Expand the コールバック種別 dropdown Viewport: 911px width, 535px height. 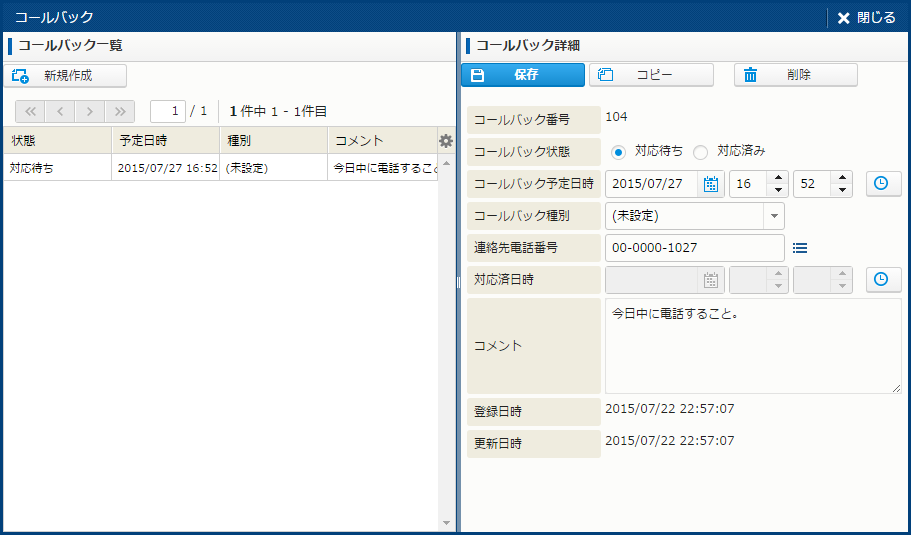pos(773,216)
